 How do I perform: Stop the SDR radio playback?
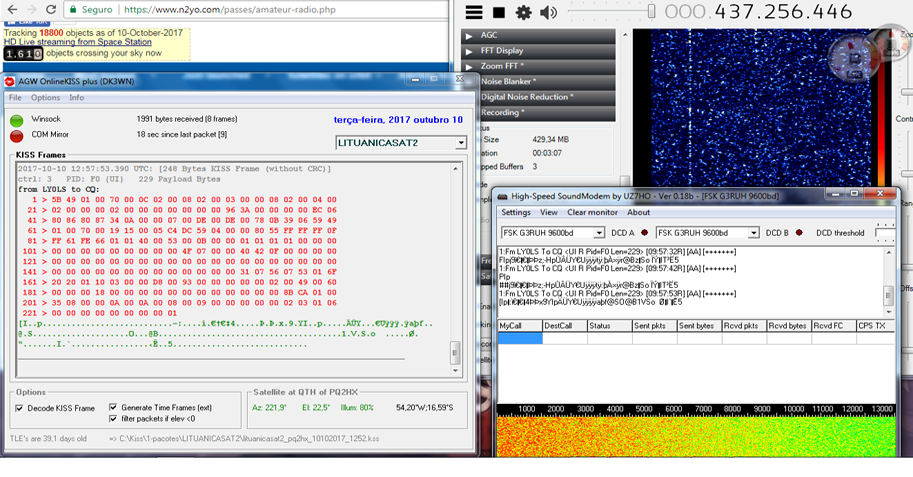click(498, 12)
